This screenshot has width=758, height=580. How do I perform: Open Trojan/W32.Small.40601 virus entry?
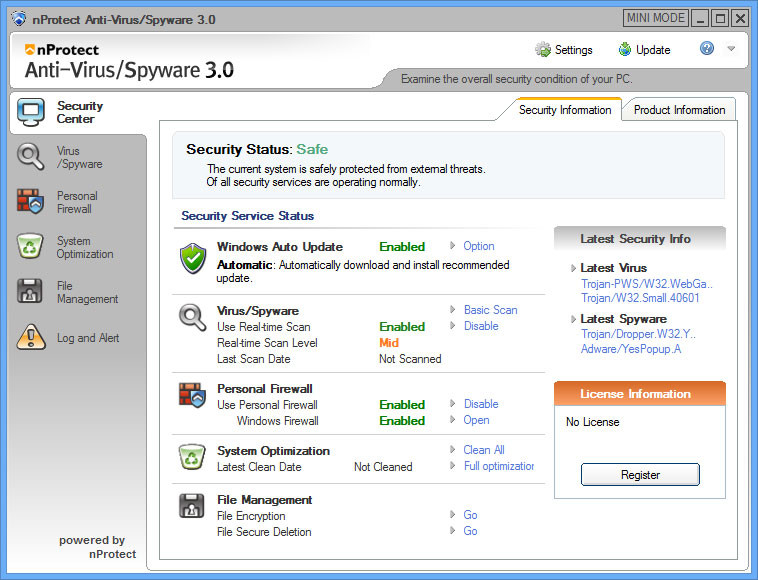(x=640, y=298)
